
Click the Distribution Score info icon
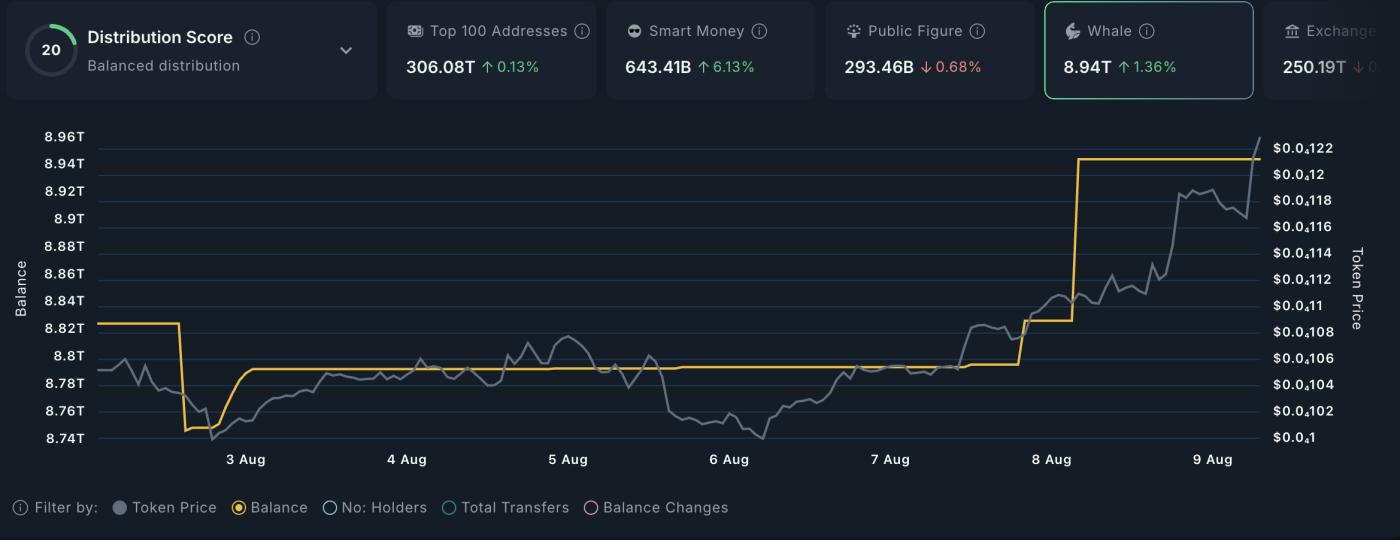(252, 37)
